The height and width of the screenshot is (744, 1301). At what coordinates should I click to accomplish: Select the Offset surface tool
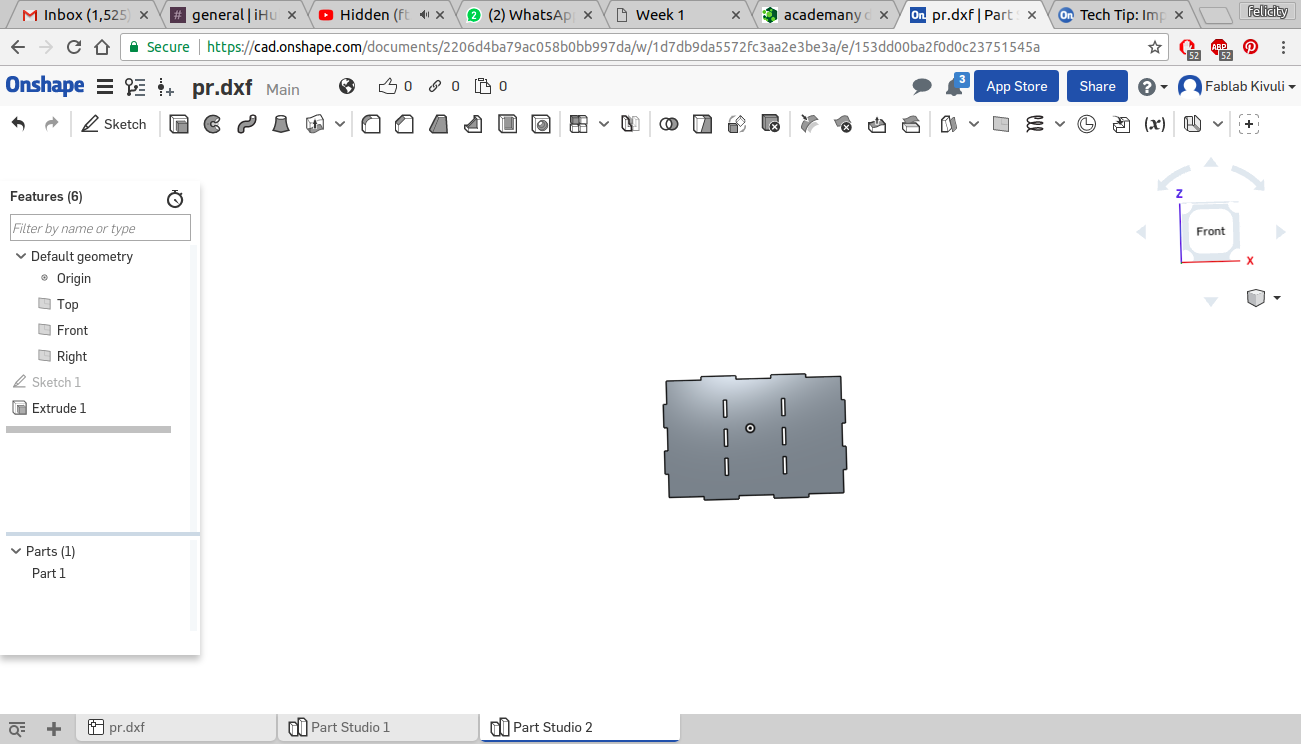click(x=949, y=124)
